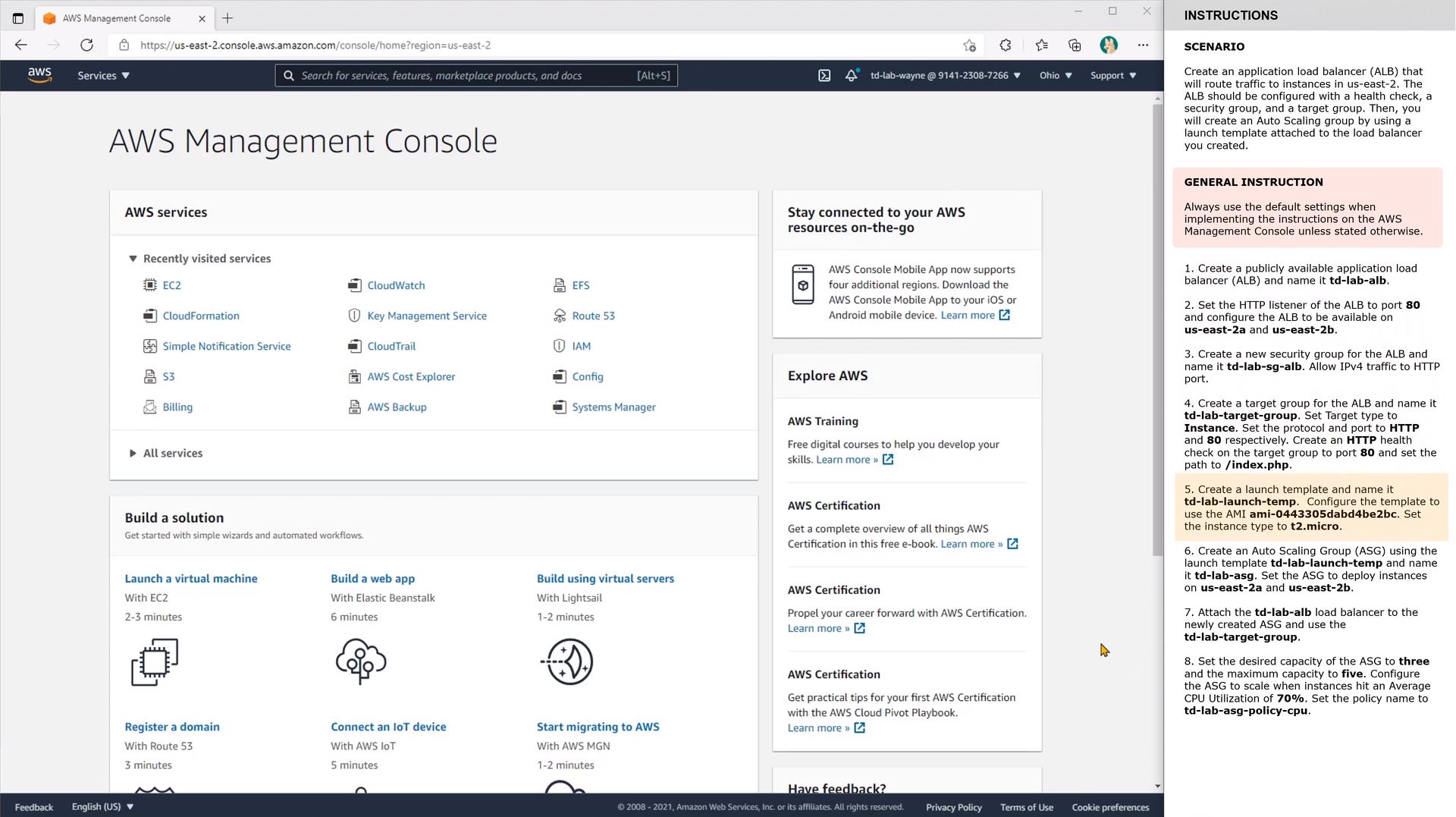Expand the All services section
Screen dimensions: 1456x817
pyautogui.click(x=133, y=453)
